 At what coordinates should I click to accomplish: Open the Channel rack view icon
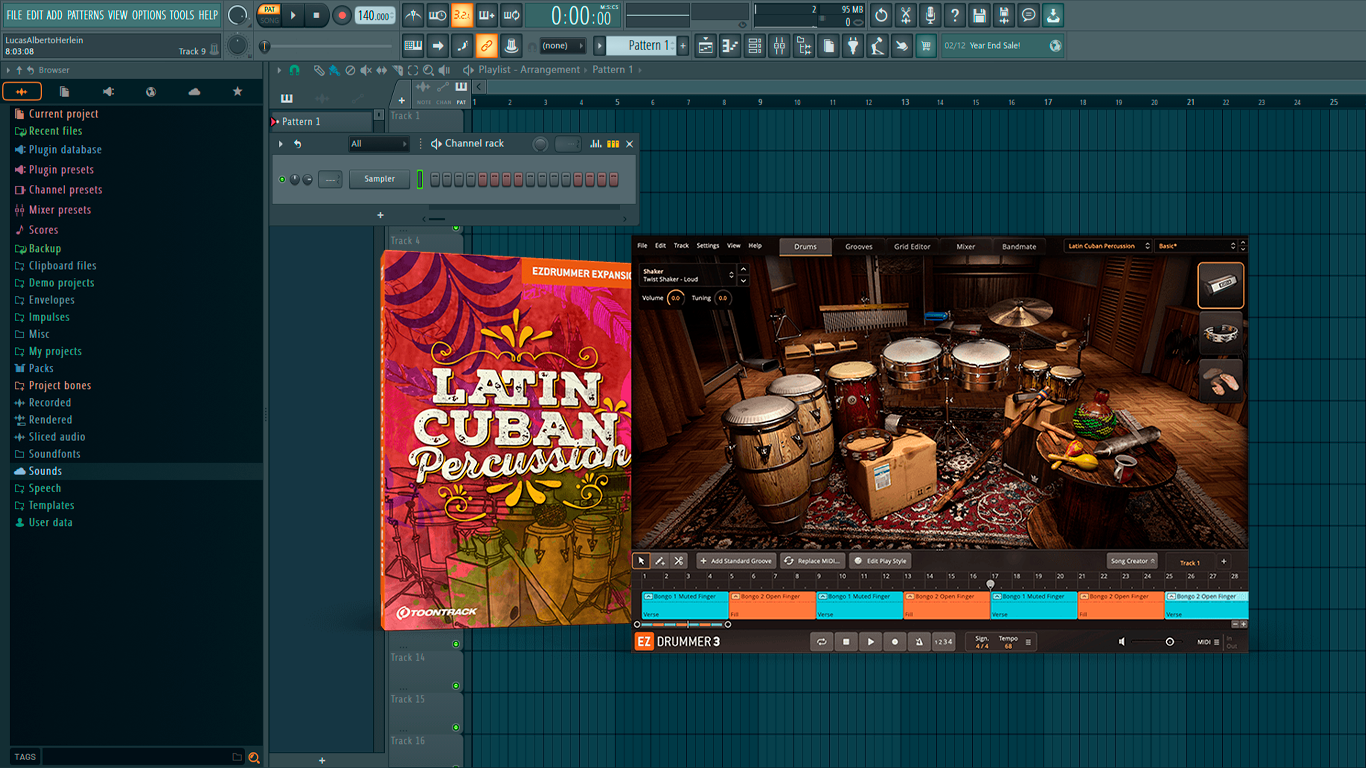(755, 45)
